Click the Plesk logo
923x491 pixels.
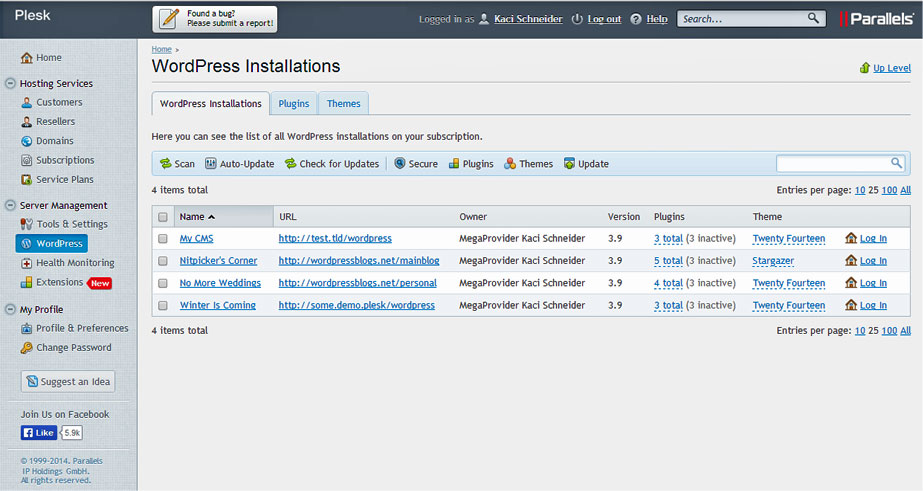pos(32,15)
